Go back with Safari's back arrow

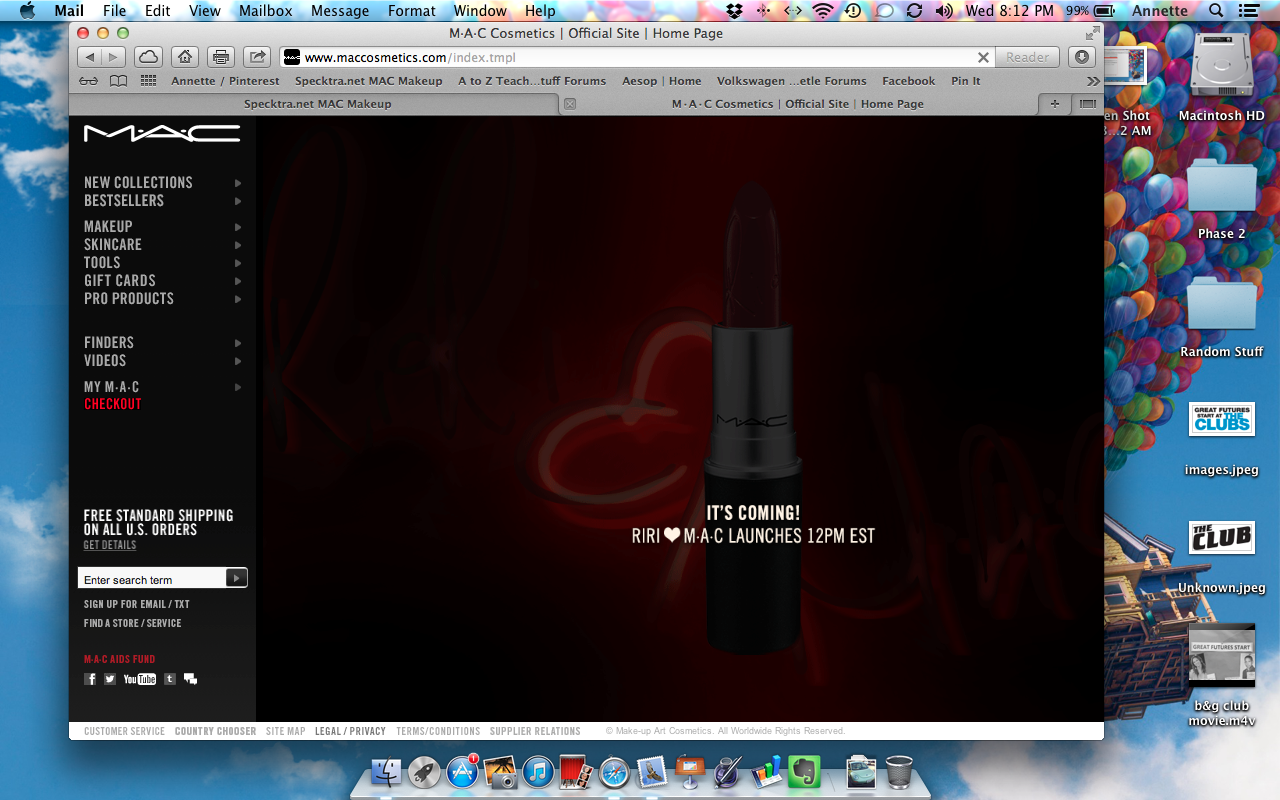(x=89, y=57)
